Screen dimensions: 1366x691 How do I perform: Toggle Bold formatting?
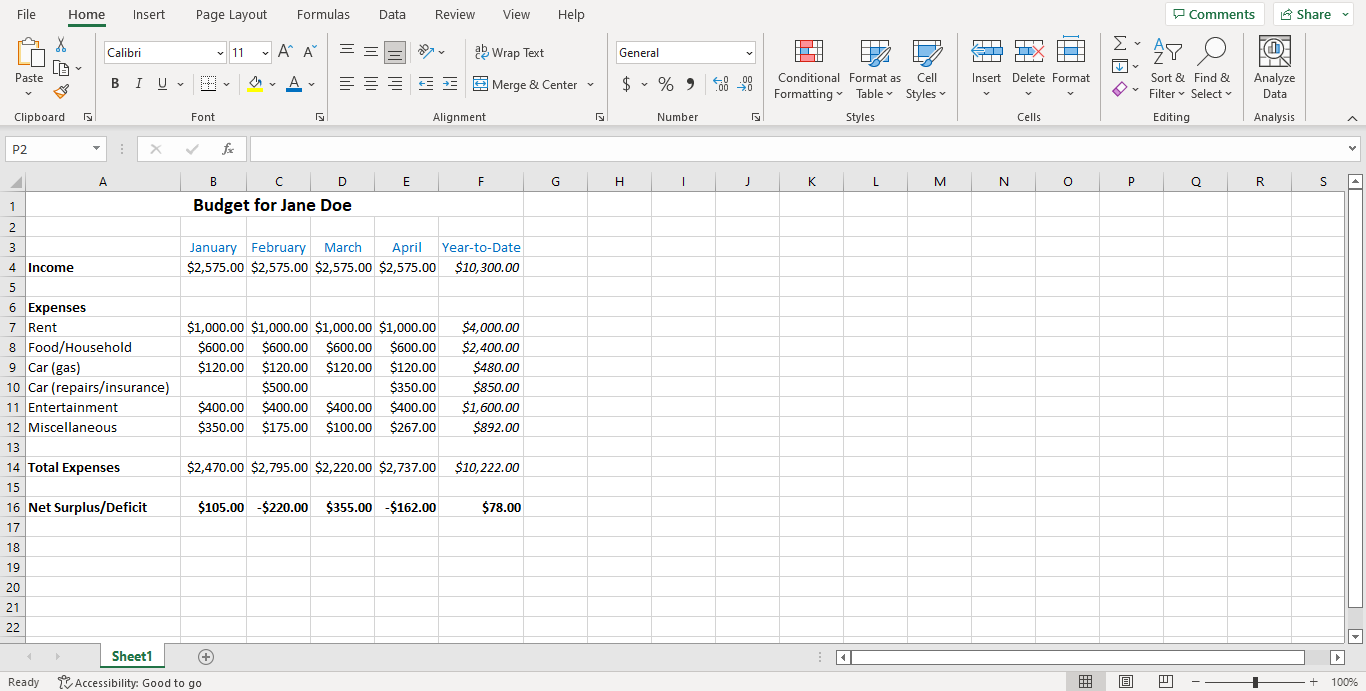115,84
